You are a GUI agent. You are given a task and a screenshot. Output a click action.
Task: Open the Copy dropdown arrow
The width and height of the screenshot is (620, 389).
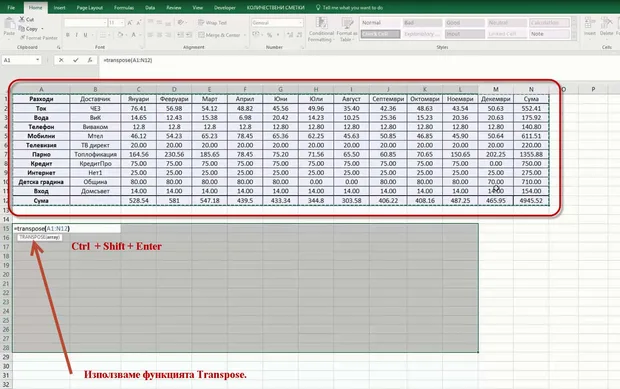tap(42, 29)
